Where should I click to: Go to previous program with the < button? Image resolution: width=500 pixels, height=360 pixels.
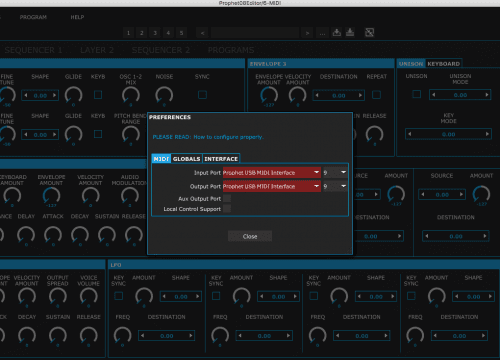(202, 33)
